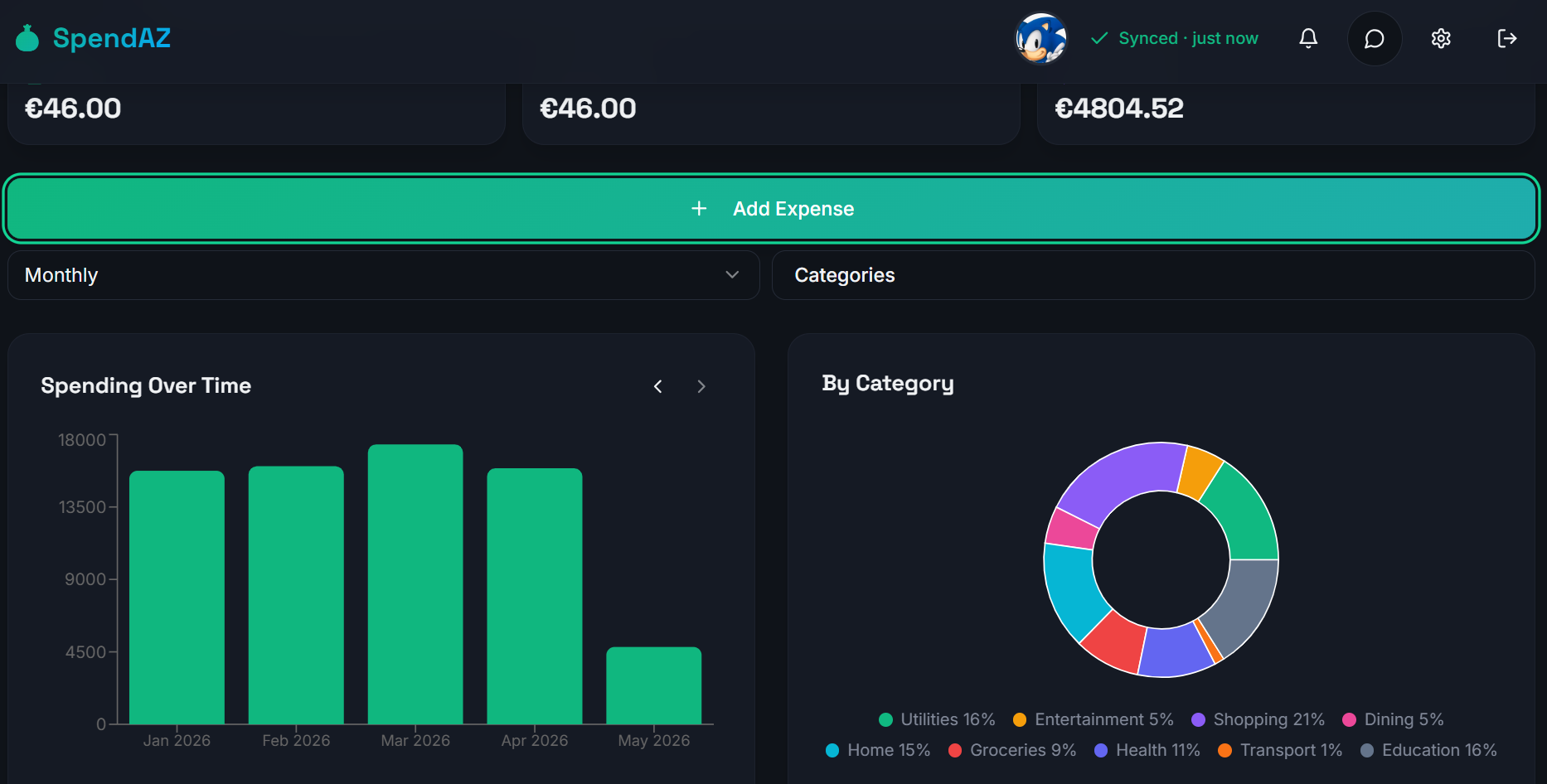Screen dimensions: 1547x784
Task: Click the Groceries 9% legend item
Action: pos(1012,750)
